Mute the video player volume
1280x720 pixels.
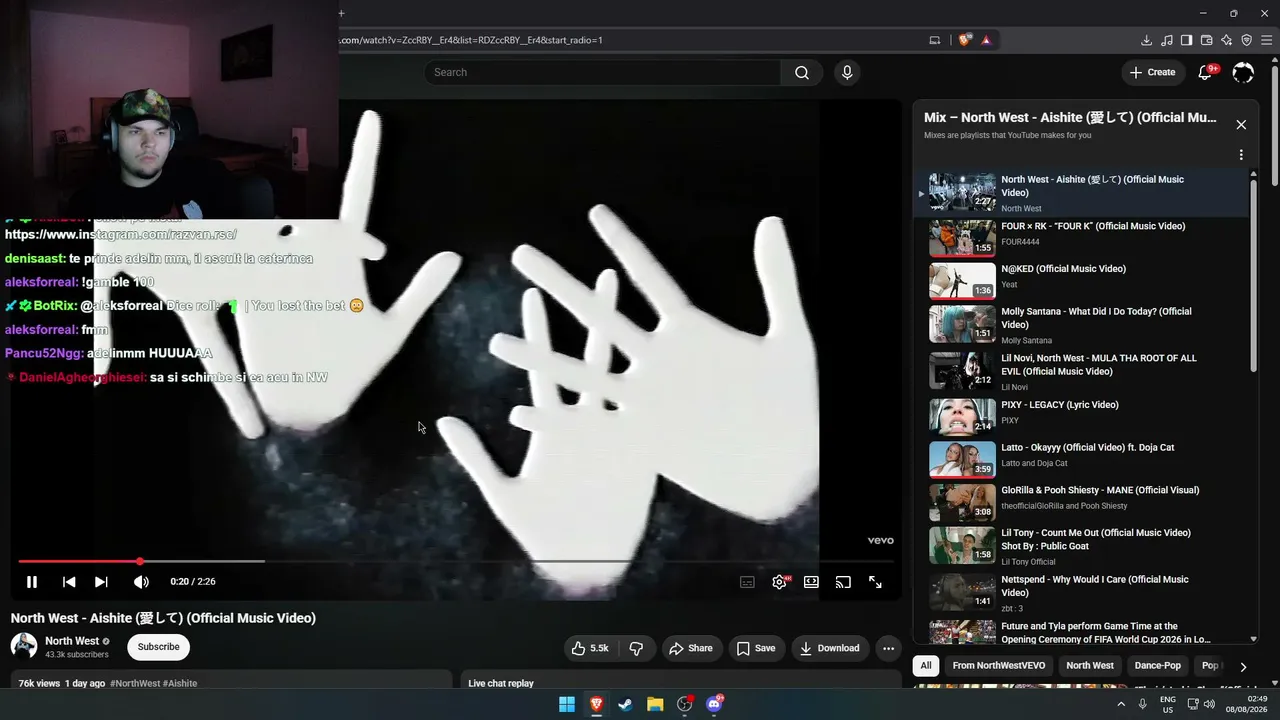pyautogui.click(x=141, y=582)
